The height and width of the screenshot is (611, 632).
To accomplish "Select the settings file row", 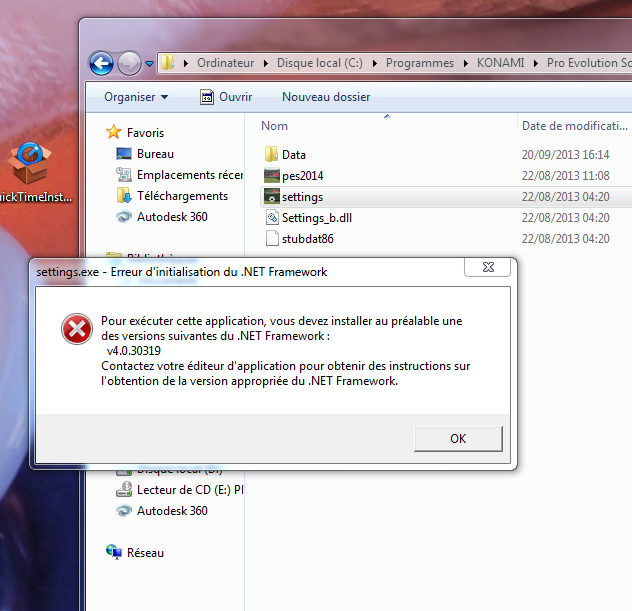I will (x=446, y=197).
